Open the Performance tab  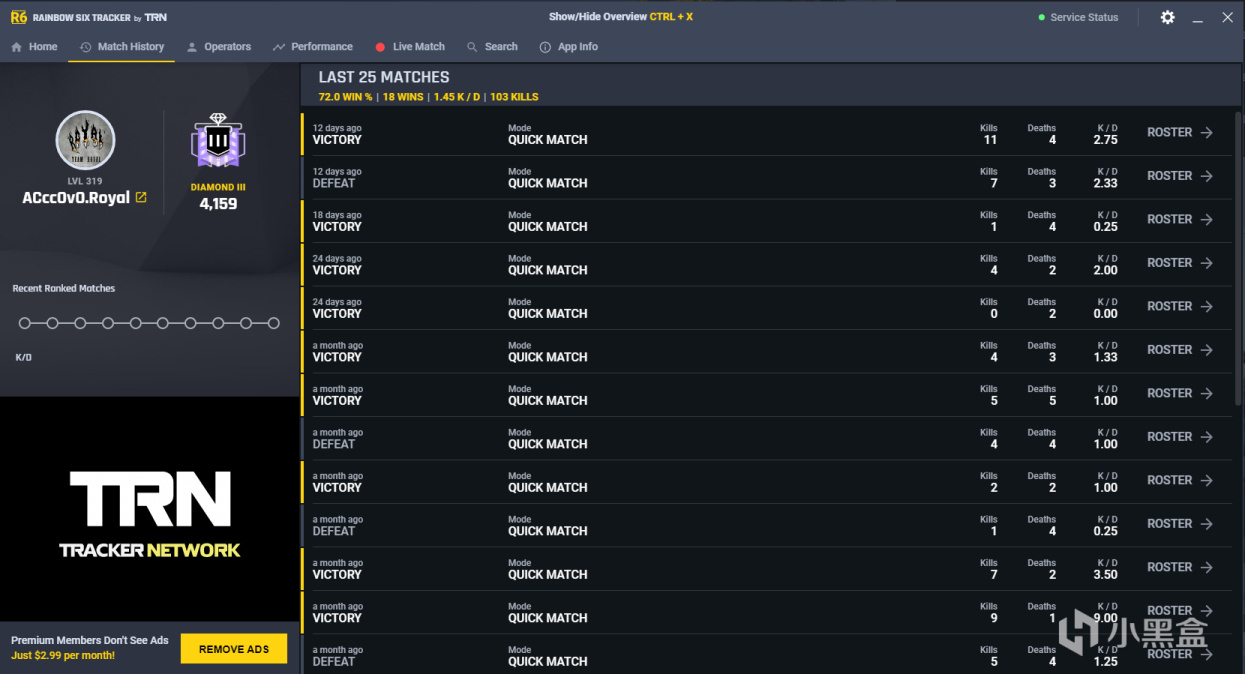(313, 47)
